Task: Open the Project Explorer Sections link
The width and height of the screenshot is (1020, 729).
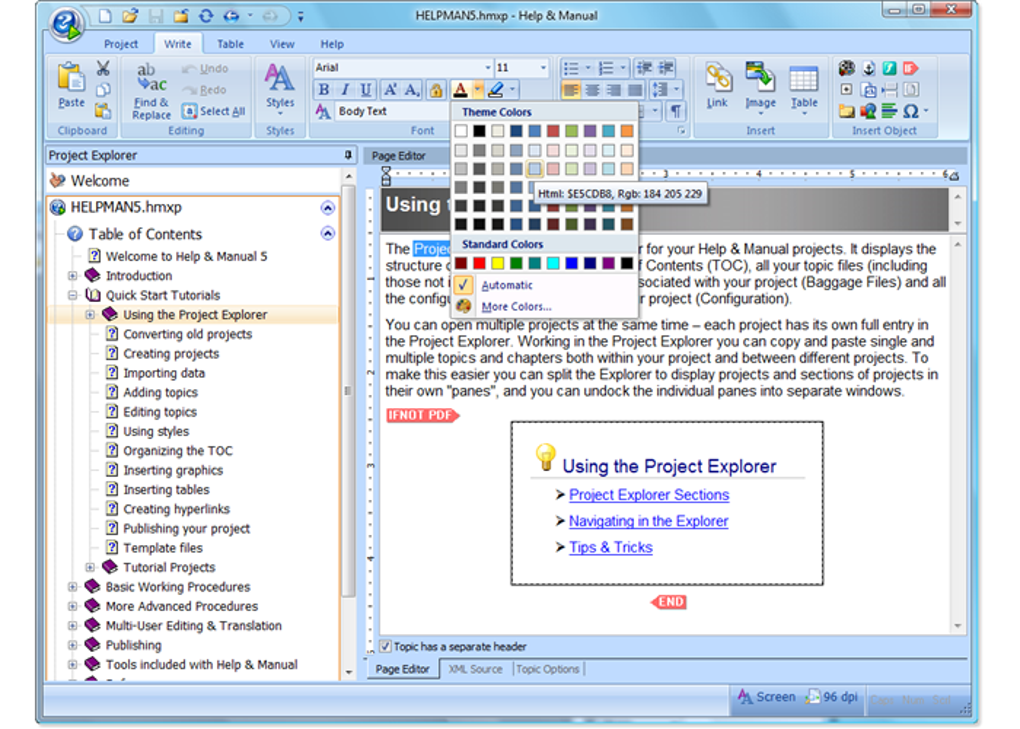Action: (649, 495)
